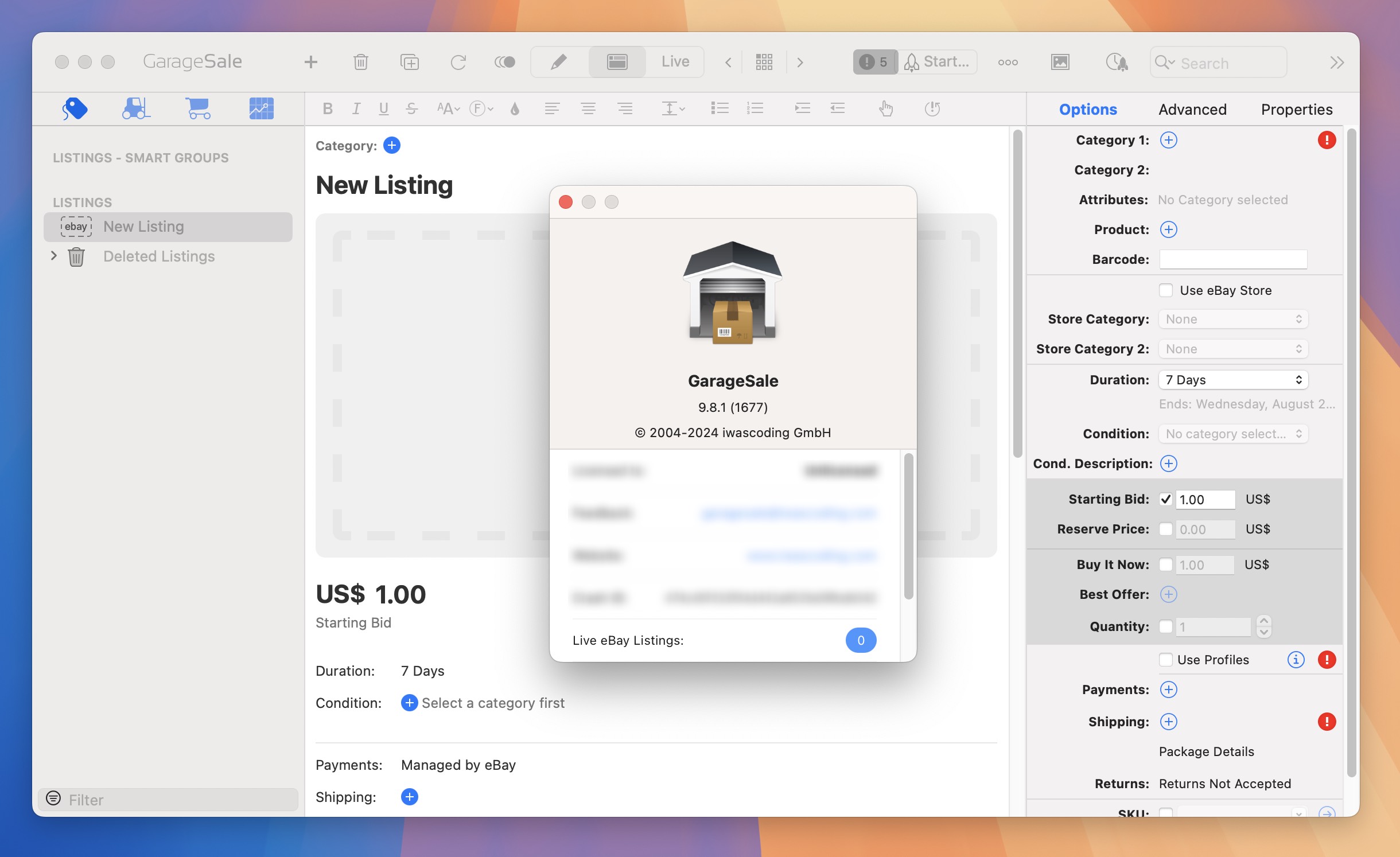
Task: Open the line spacing dropdown
Action: [673, 108]
